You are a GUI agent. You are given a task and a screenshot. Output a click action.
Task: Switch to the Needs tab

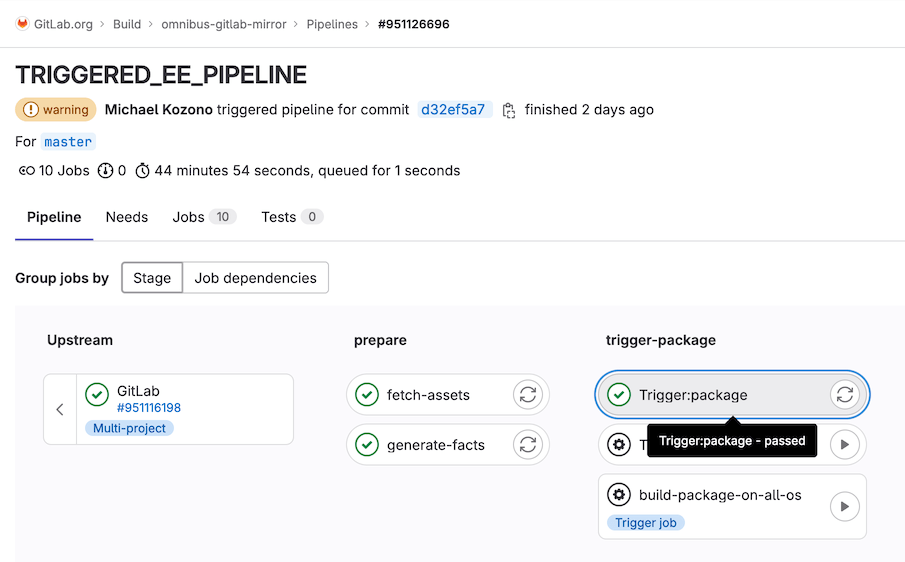click(x=127, y=217)
